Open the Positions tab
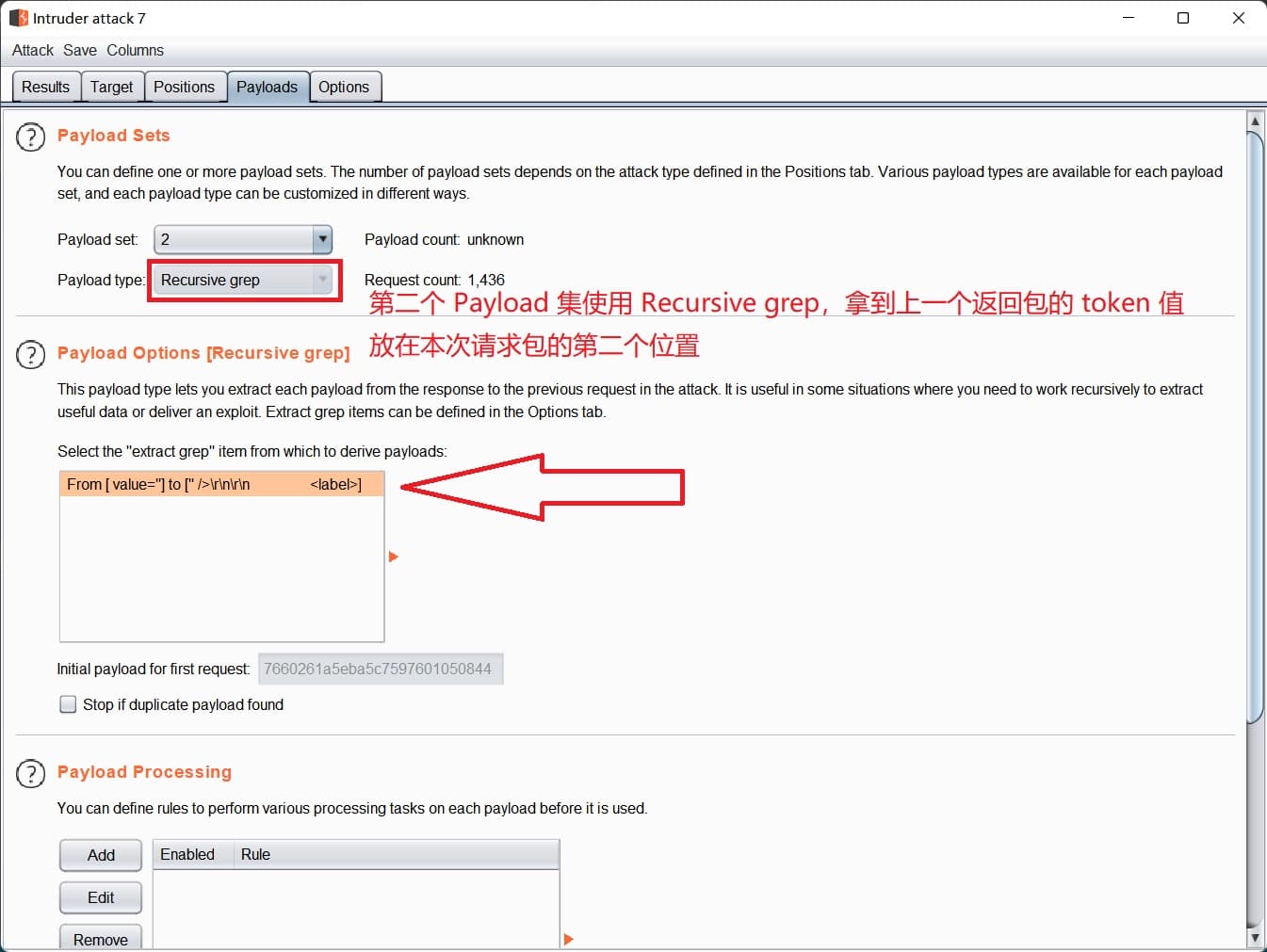 point(184,87)
